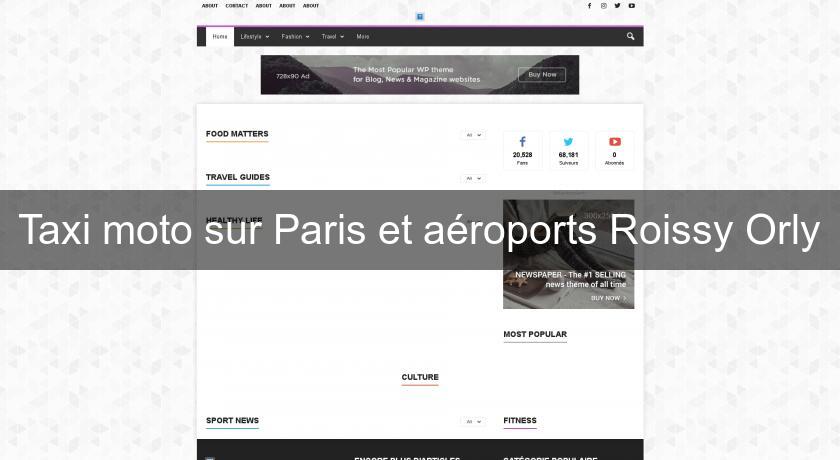Click the SPORT NEWS section heading
The width and height of the screenshot is (840, 460).
point(232,420)
